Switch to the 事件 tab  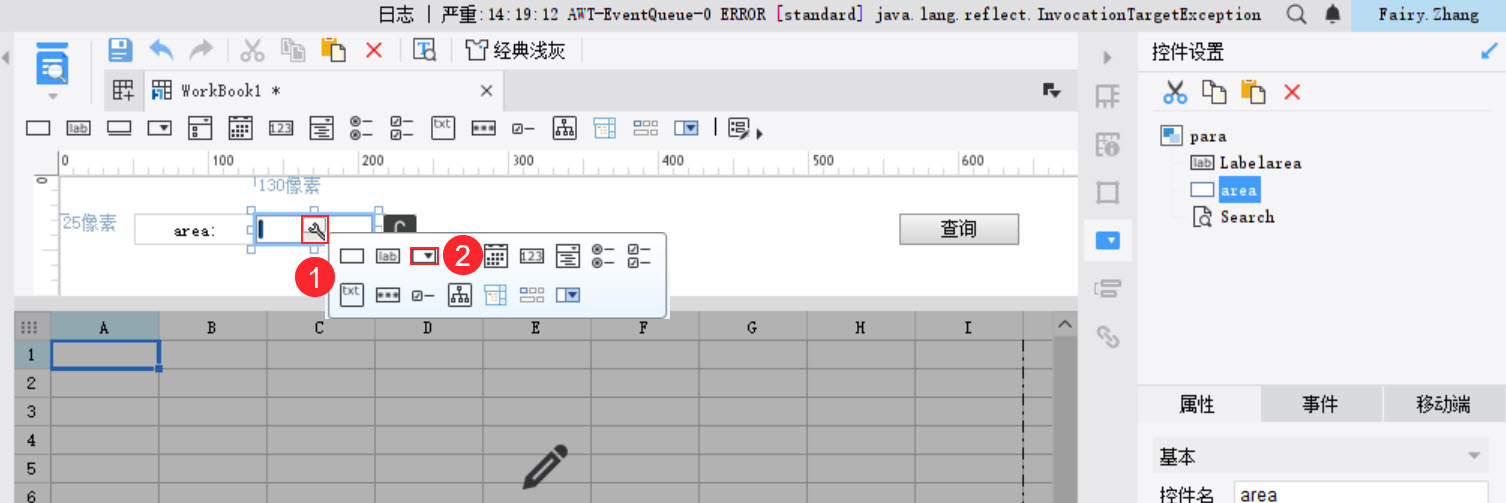[x=1320, y=404]
